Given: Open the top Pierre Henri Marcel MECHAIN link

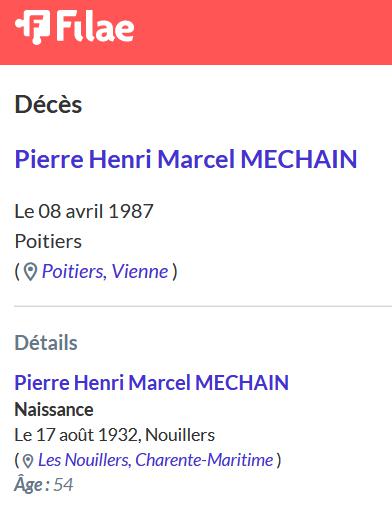Looking at the screenshot, I should 186,159.
